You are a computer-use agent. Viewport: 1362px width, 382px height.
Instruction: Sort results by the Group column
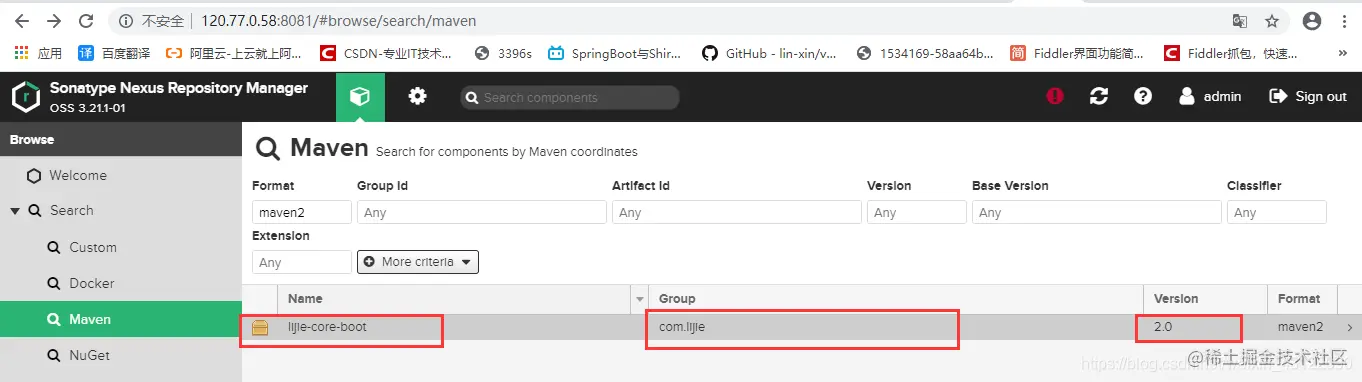pyautogui.click(x=896, y=299)
